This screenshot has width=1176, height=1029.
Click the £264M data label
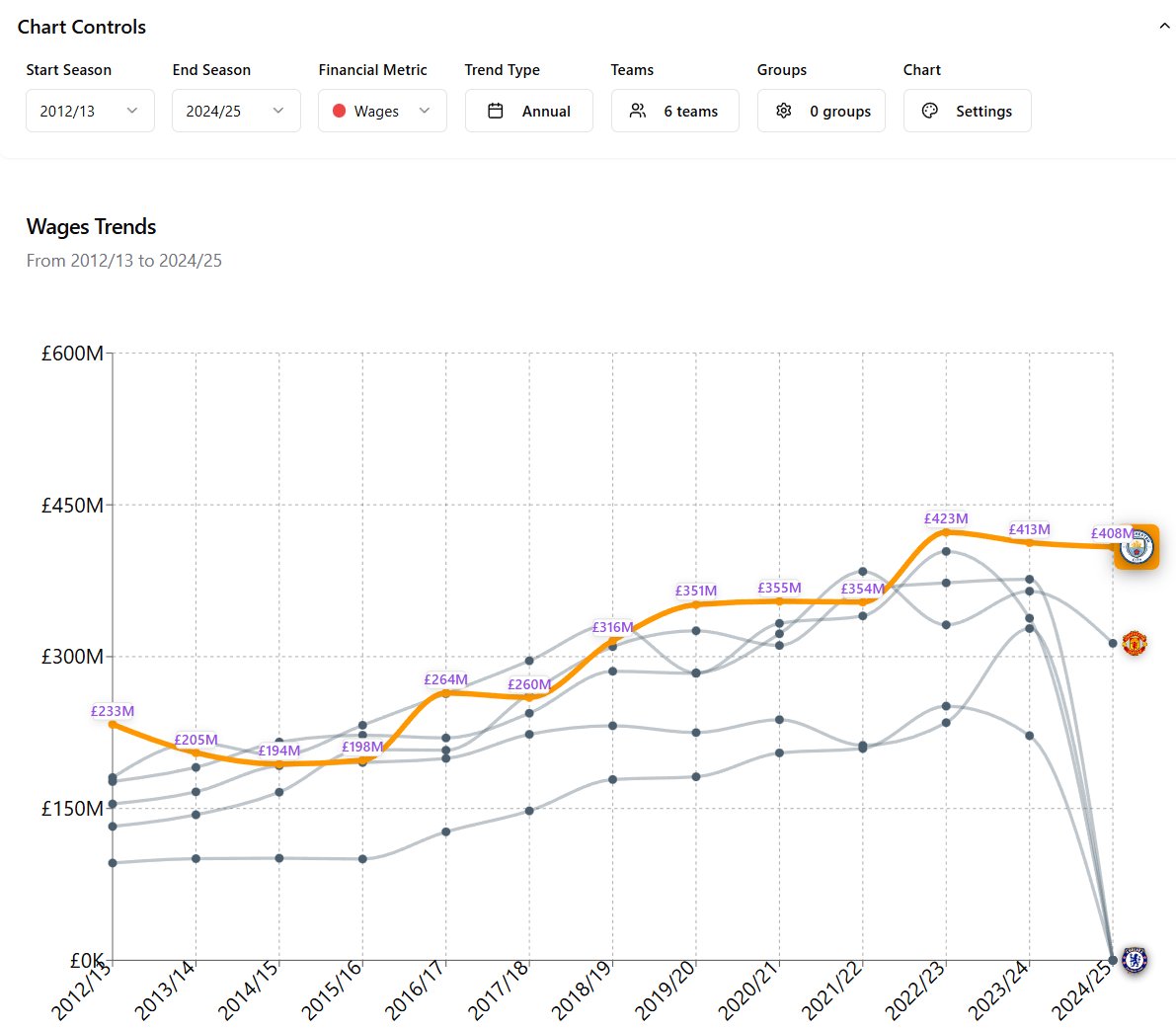point(445,679)
